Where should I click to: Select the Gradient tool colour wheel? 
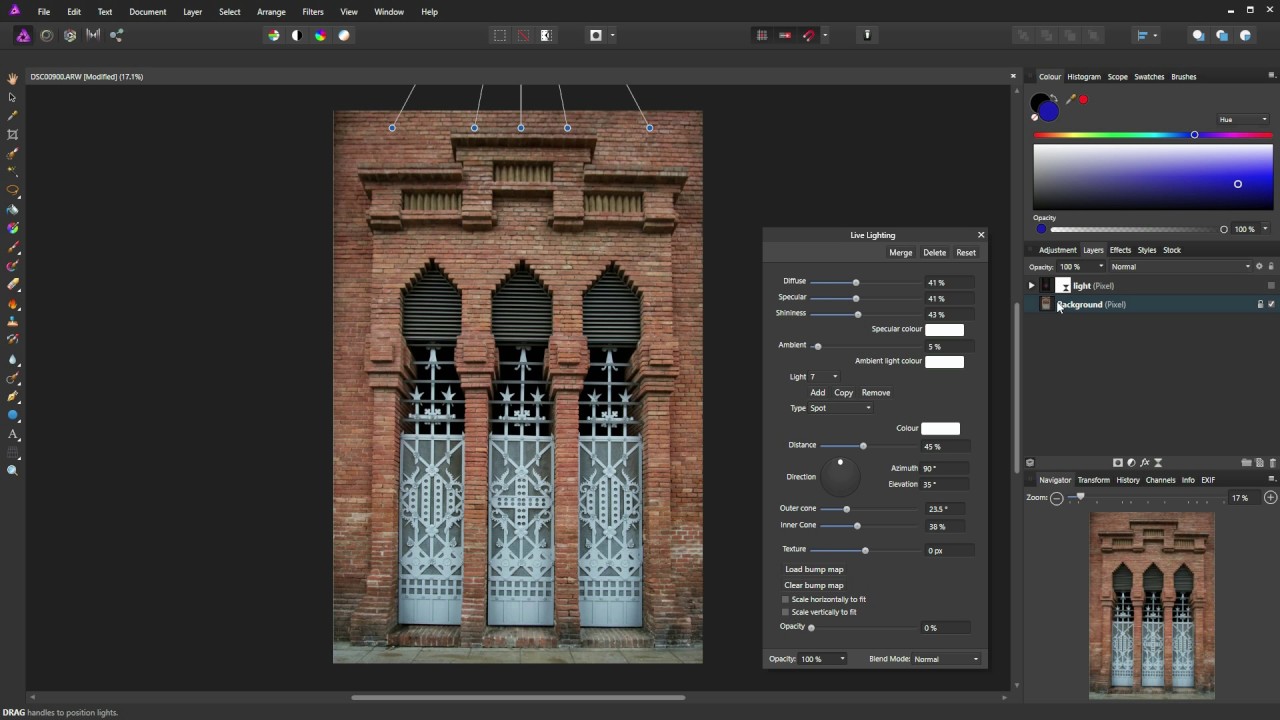click(x=12, y=228)
